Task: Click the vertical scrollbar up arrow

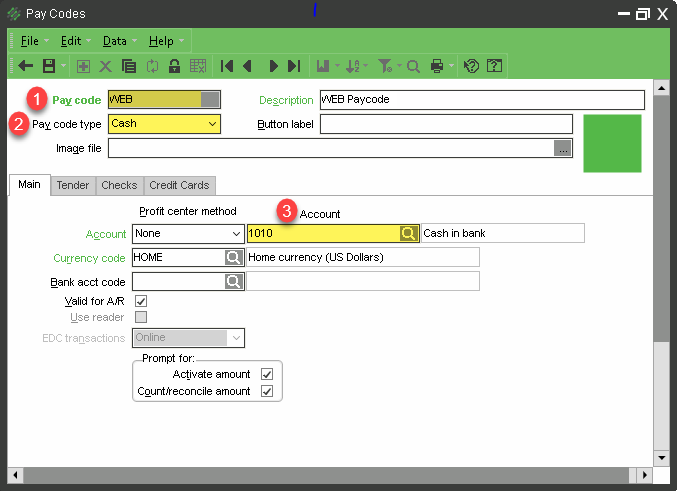Action: tap(661, 88)
